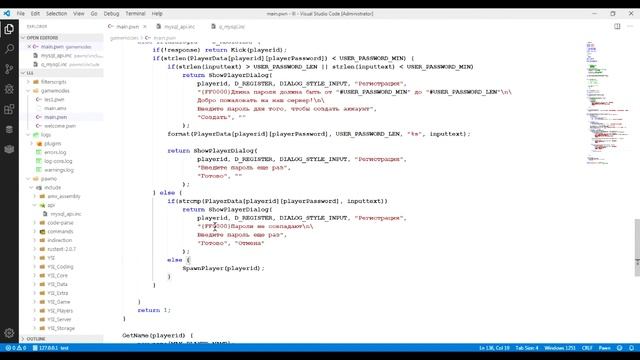Open the Edit menu
This screenshot has width=640, height=360.
36,13
